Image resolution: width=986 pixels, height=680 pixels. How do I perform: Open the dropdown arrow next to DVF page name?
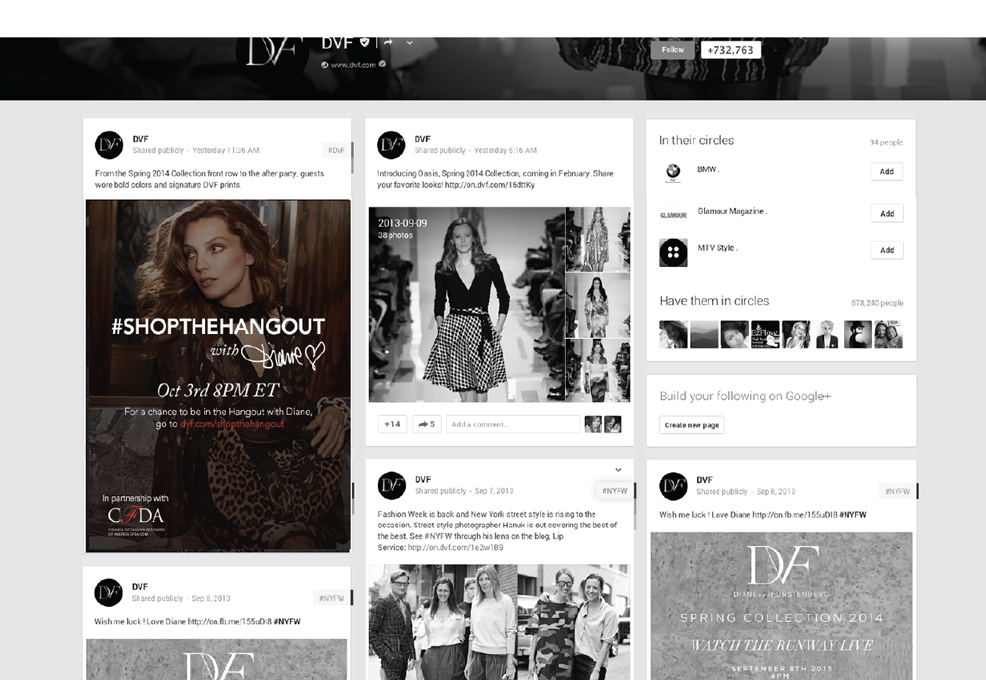click(x=410, y=44)
